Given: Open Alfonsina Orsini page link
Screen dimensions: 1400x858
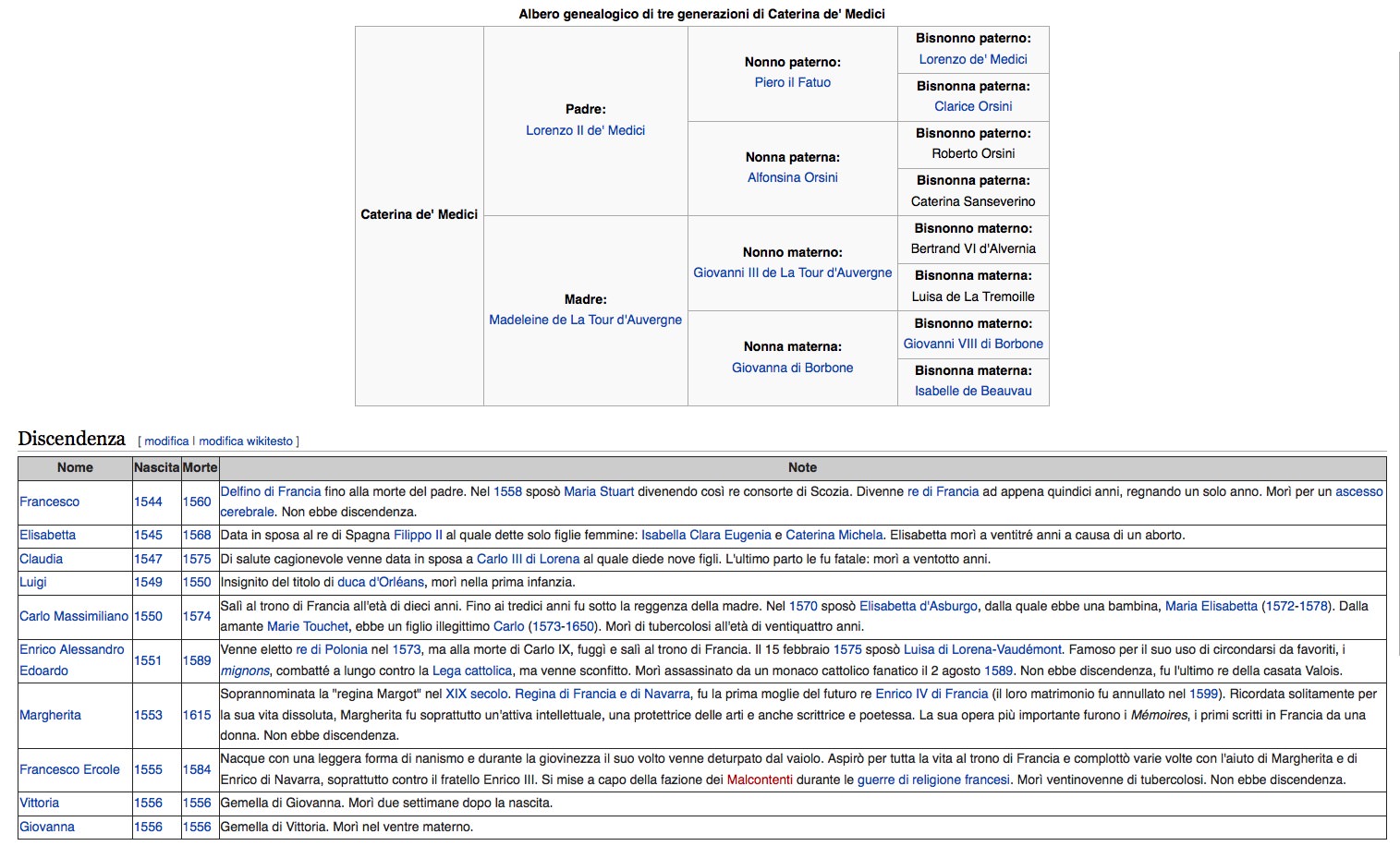Looking at the screenshot, I should click(792, 177).
